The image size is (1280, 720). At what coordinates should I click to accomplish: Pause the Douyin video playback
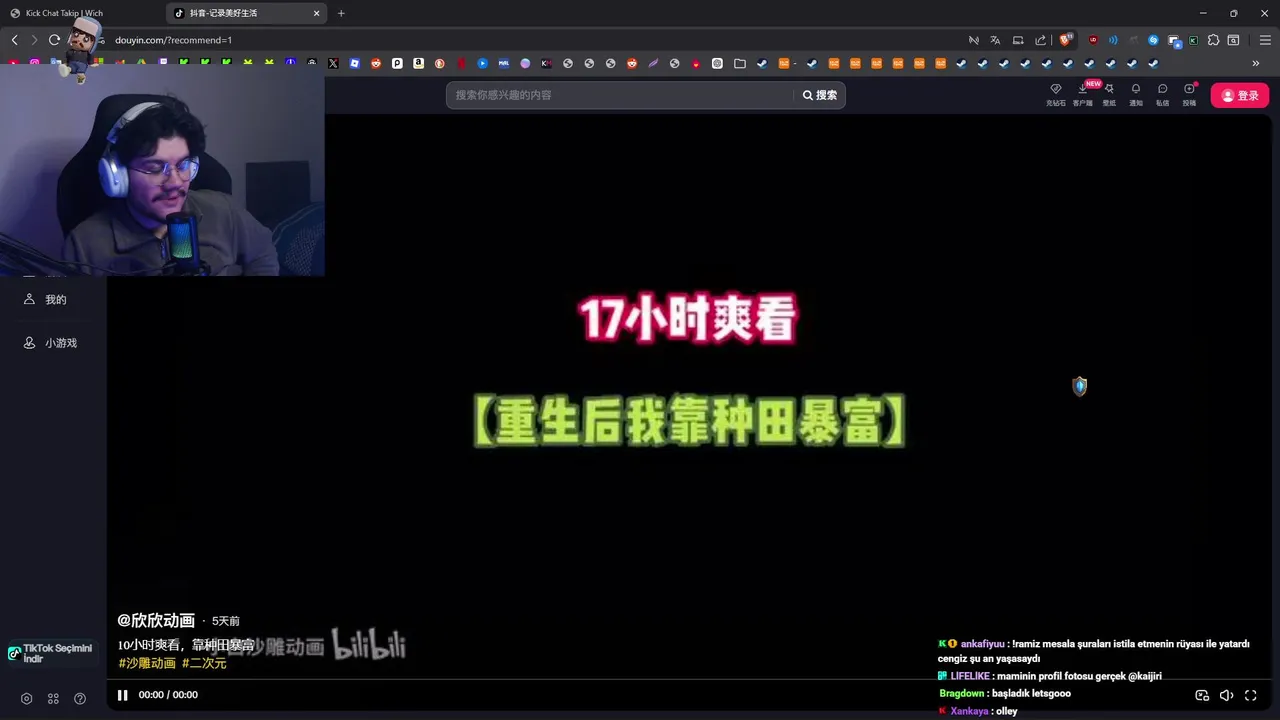pos(122,695)
